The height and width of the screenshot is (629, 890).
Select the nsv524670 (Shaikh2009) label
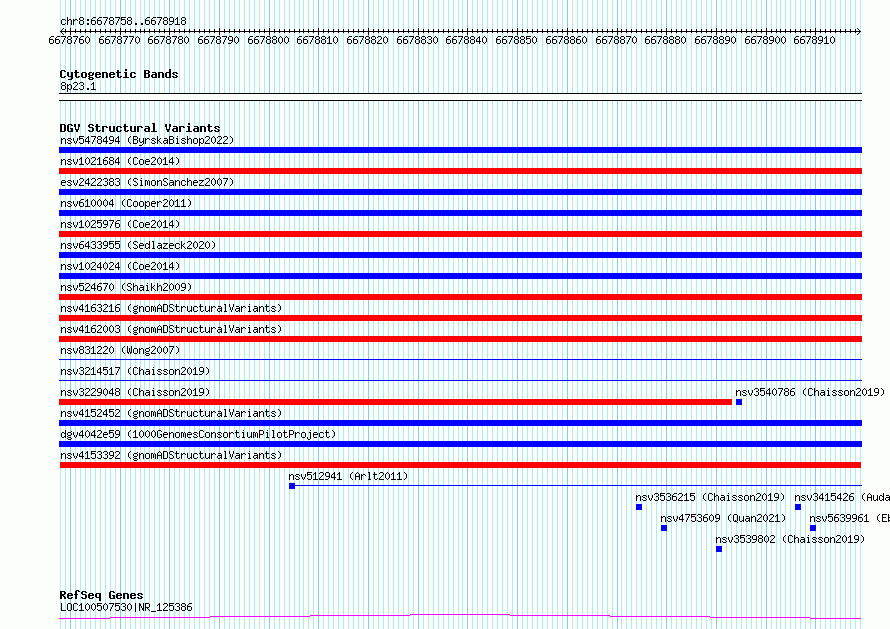click(126, 287)
